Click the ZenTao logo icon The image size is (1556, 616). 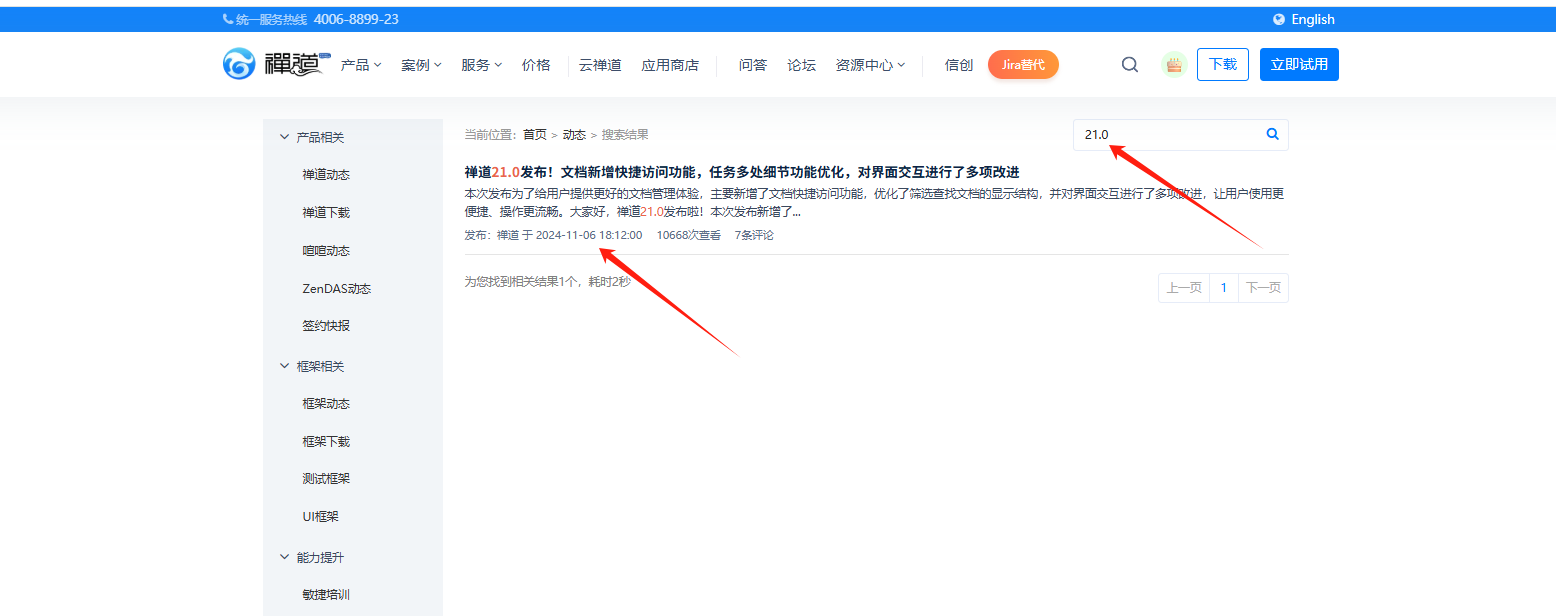coord(239,63)
